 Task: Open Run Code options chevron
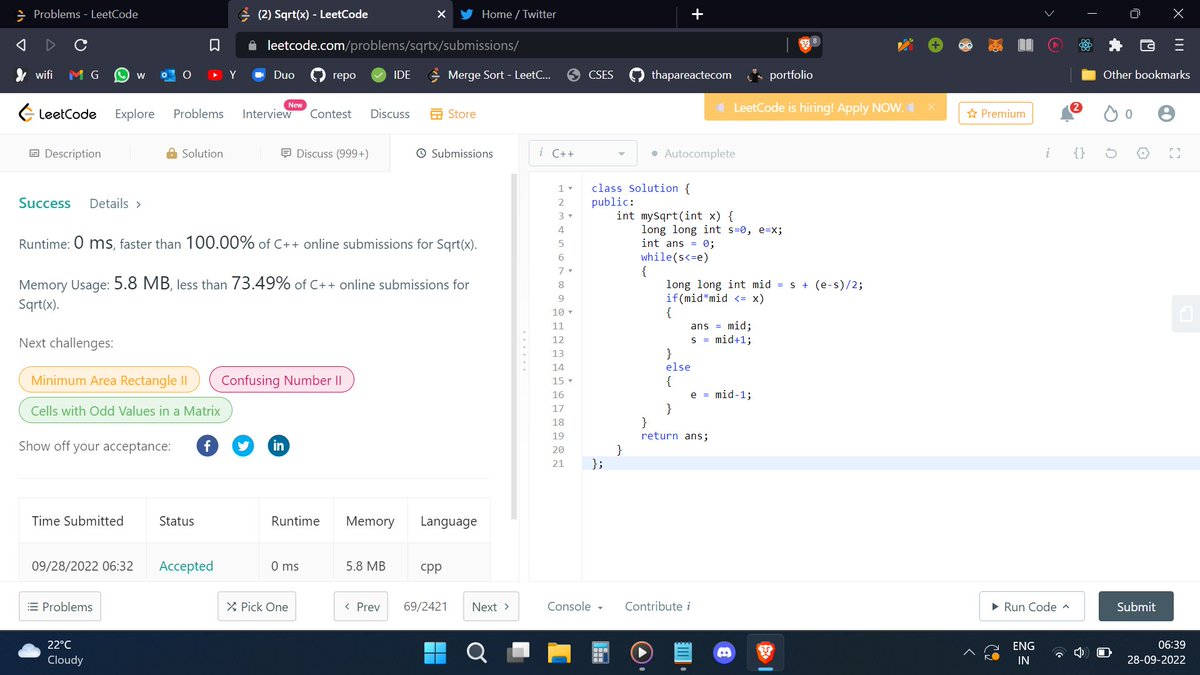1066,607
